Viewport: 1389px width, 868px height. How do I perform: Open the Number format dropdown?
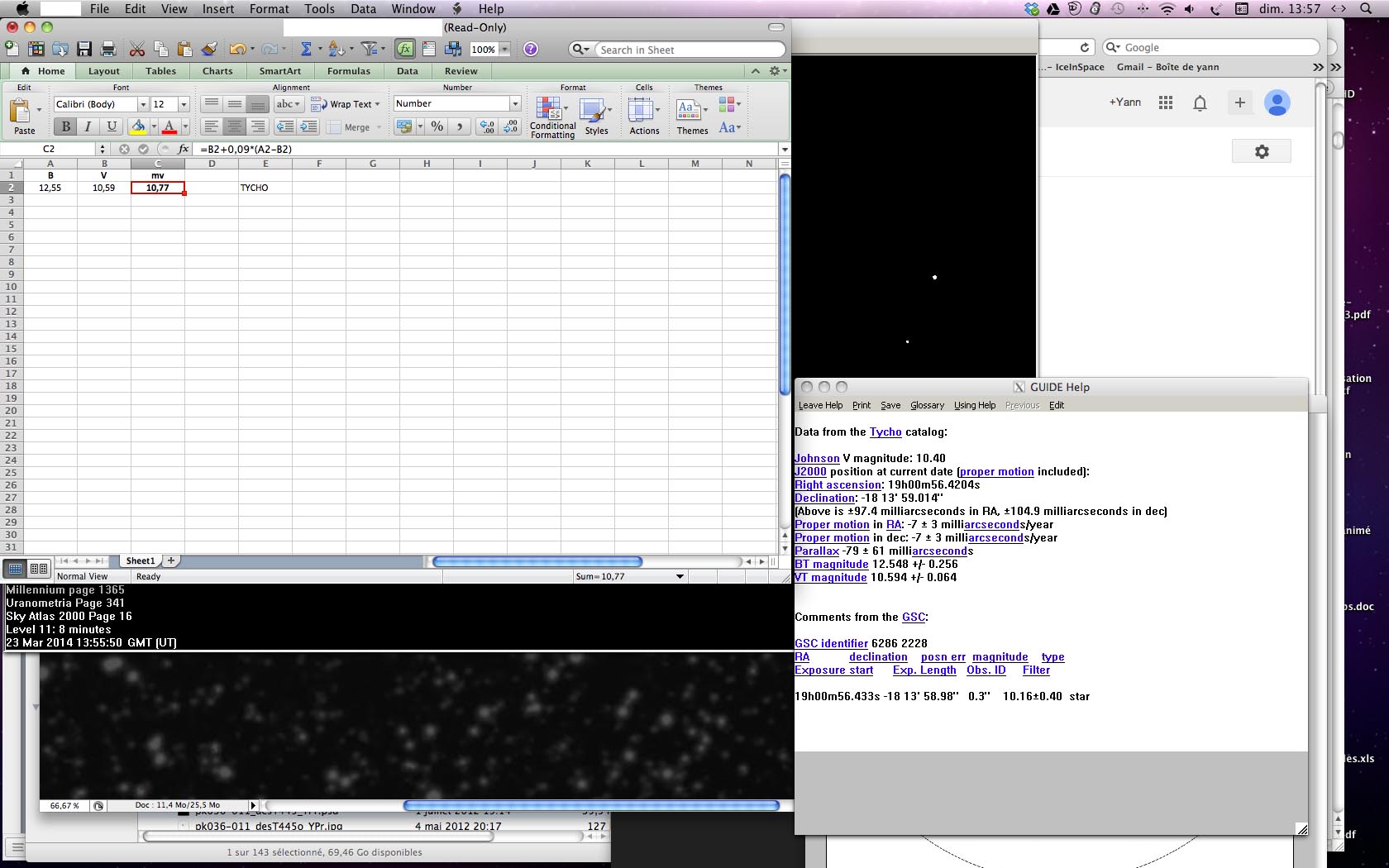pyautogui.click(x=515, y=103)
